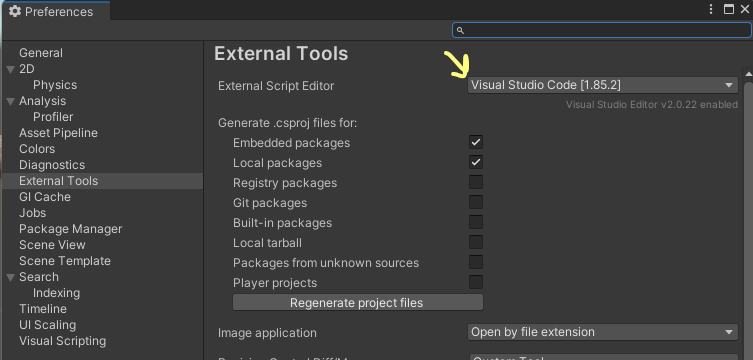Collapse the Analysis category arrow
The height and width of the screenshot is (360, 753).
(x=11, y=102)
